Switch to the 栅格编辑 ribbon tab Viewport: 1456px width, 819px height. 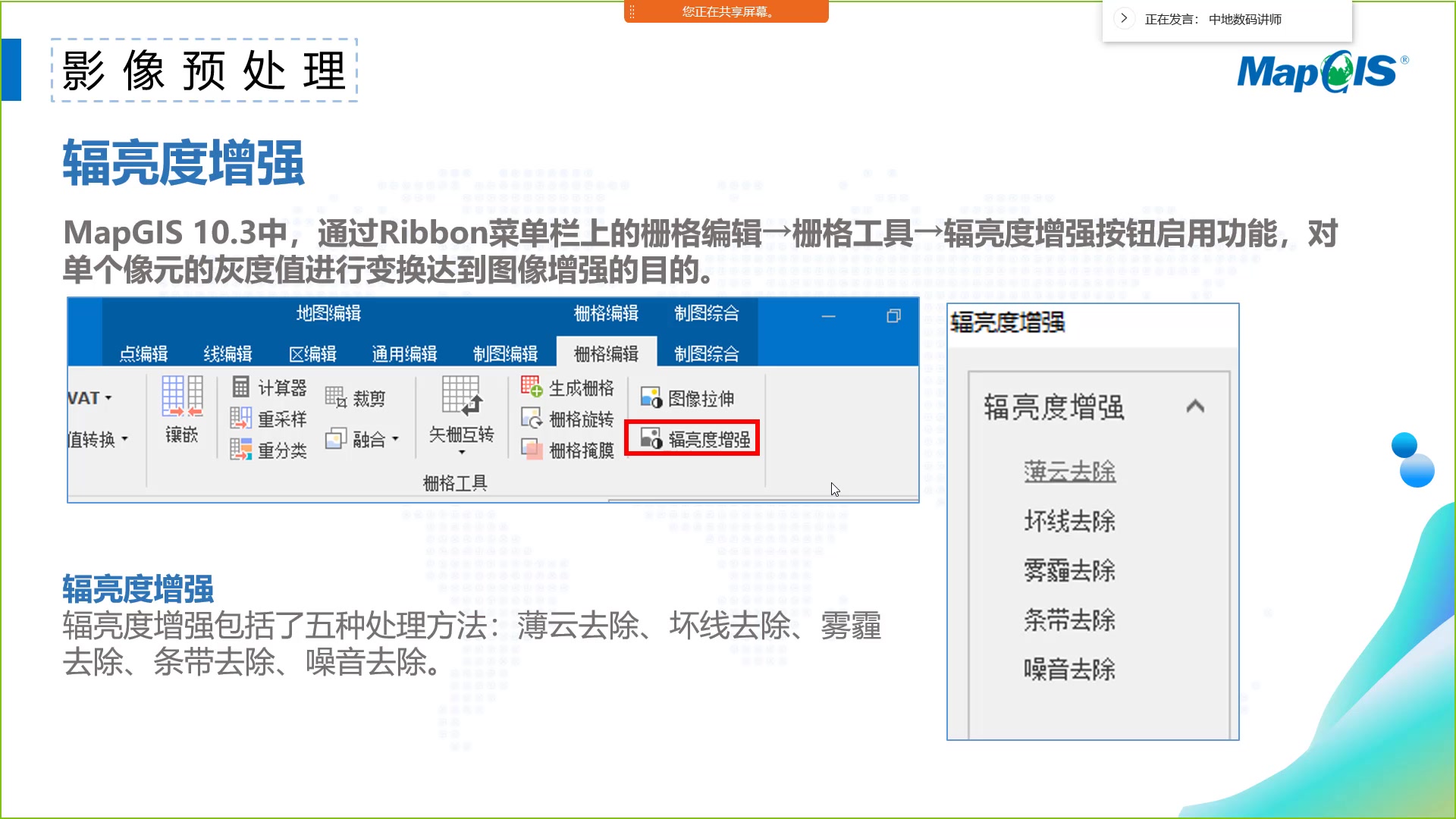(x=606, y=353)
